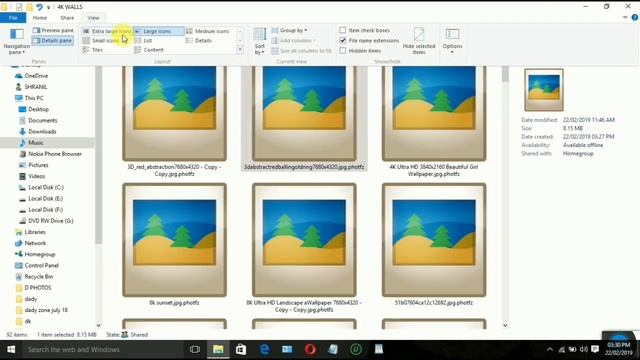Select 51b07604ca12c12692.jpg.photfz file

pos(434,245)
